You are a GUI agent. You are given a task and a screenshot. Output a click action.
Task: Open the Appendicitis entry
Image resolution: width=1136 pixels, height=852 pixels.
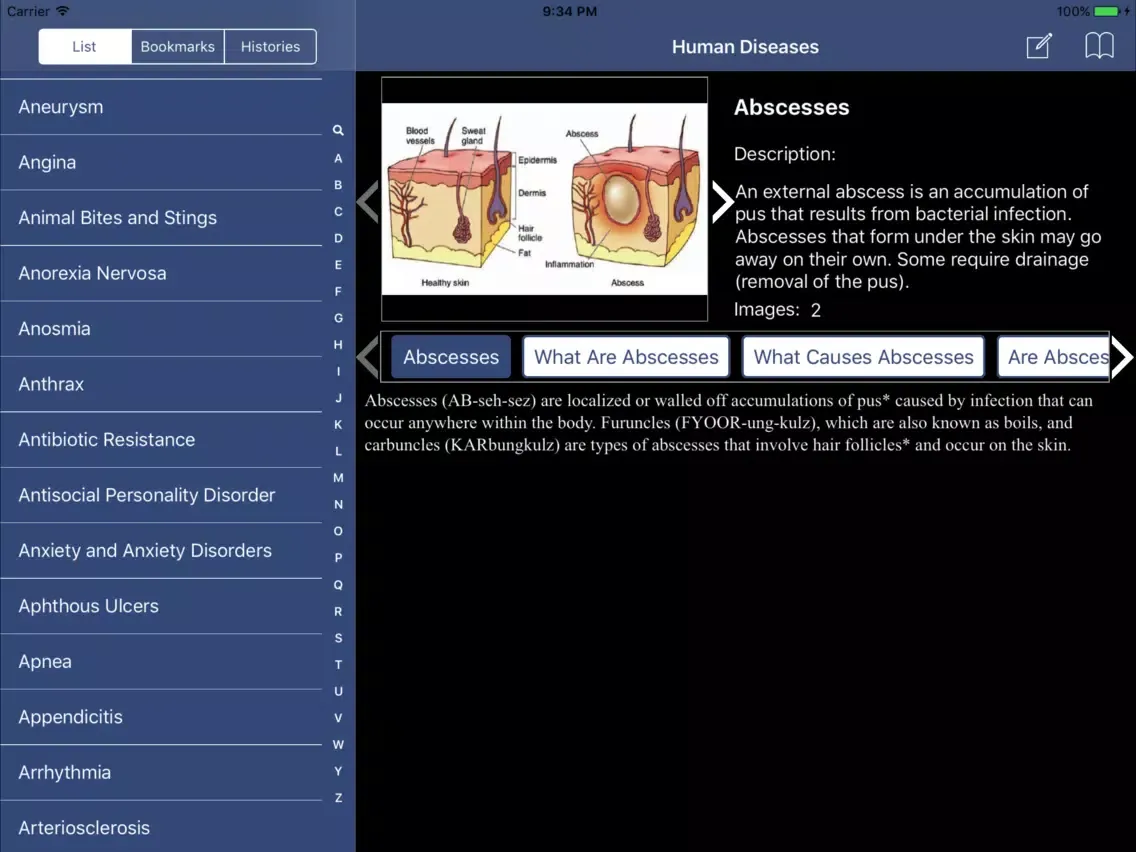click(161, 717)
